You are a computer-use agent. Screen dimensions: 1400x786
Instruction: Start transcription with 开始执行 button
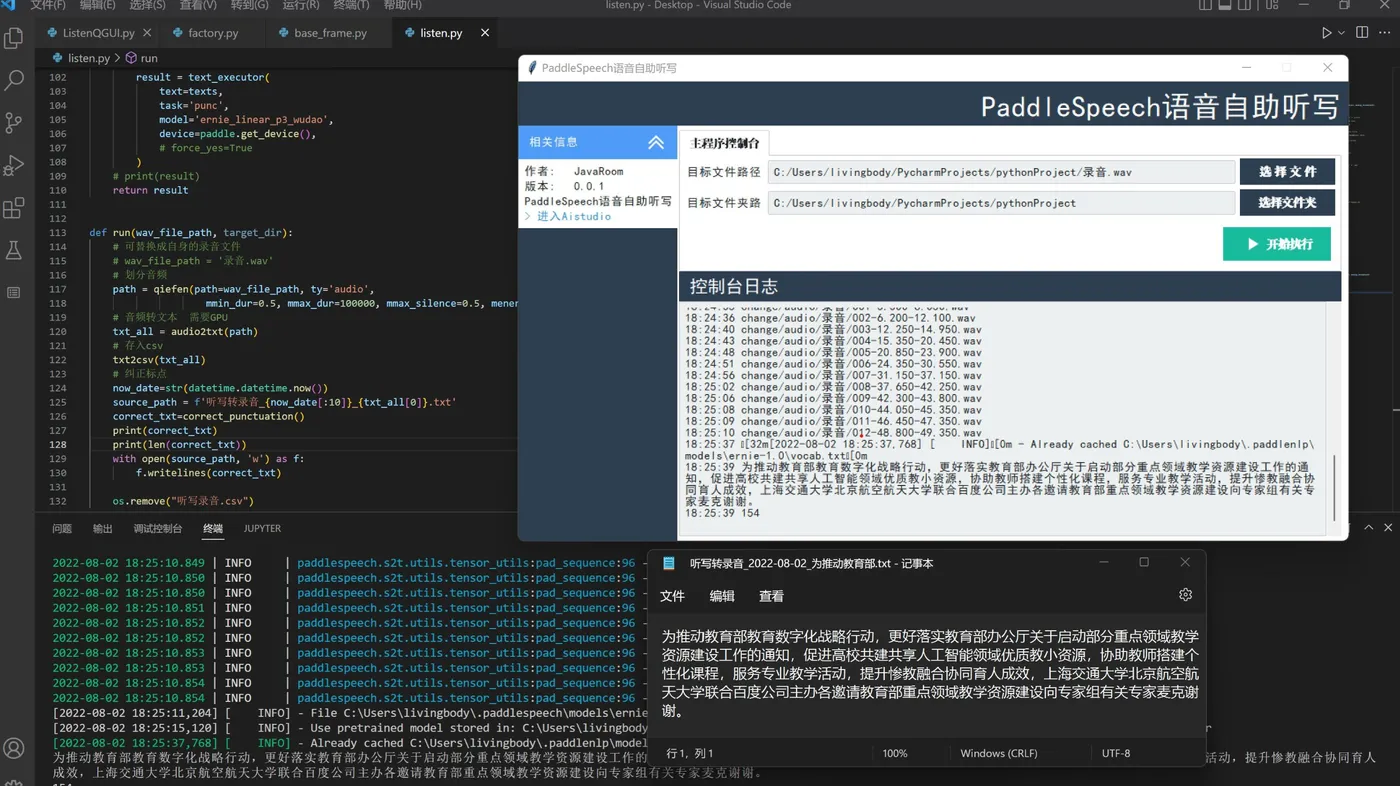coord(1277,244)
